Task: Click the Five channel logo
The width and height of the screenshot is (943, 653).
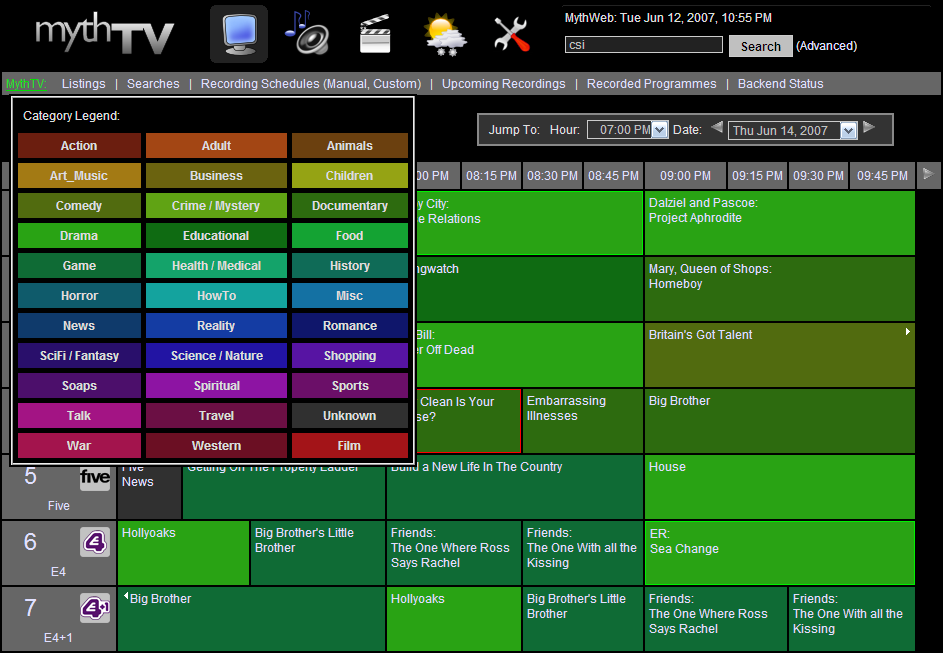Action: 95,478
